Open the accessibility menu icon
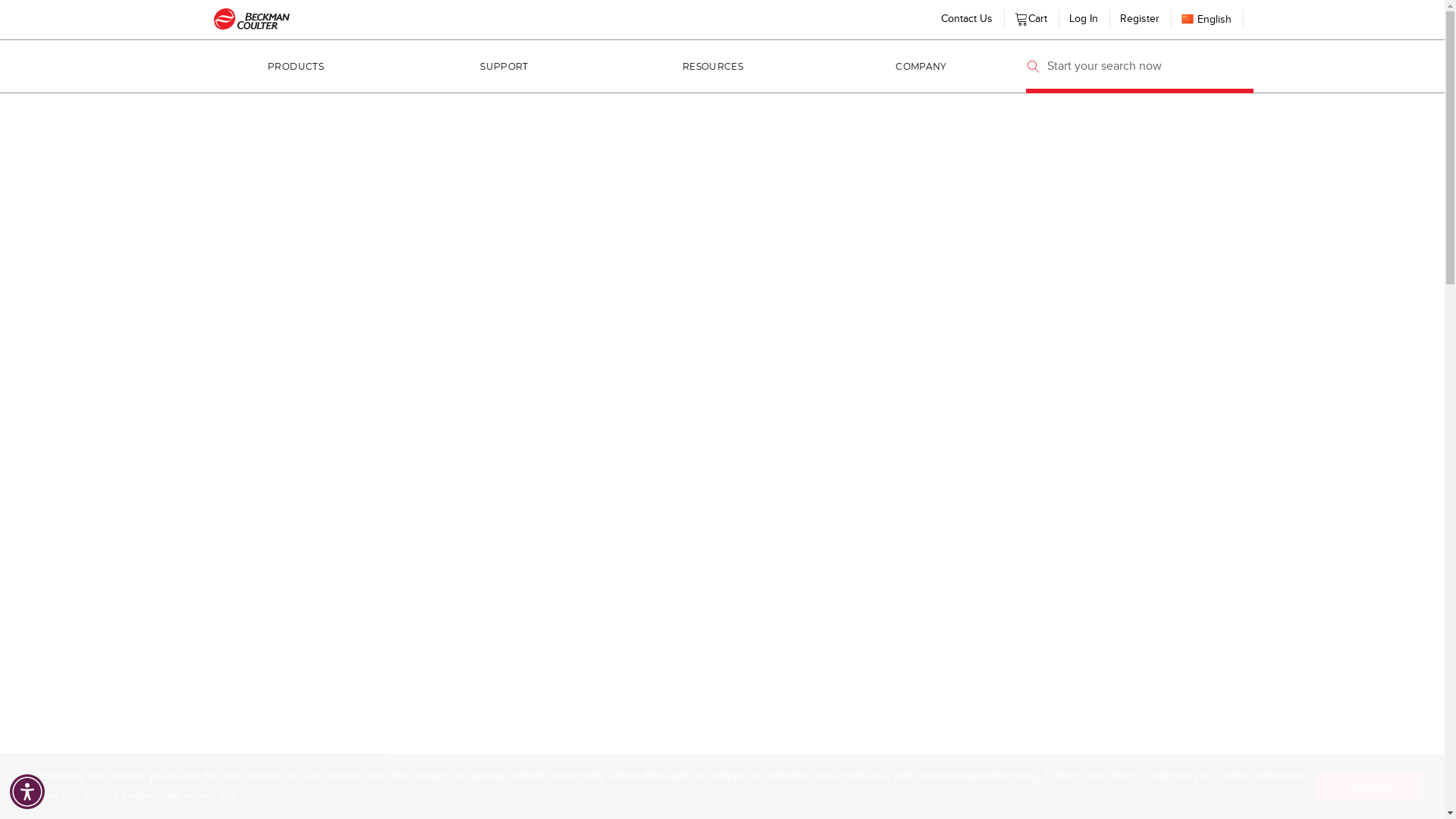1456x819 pixels. (27, 792)
